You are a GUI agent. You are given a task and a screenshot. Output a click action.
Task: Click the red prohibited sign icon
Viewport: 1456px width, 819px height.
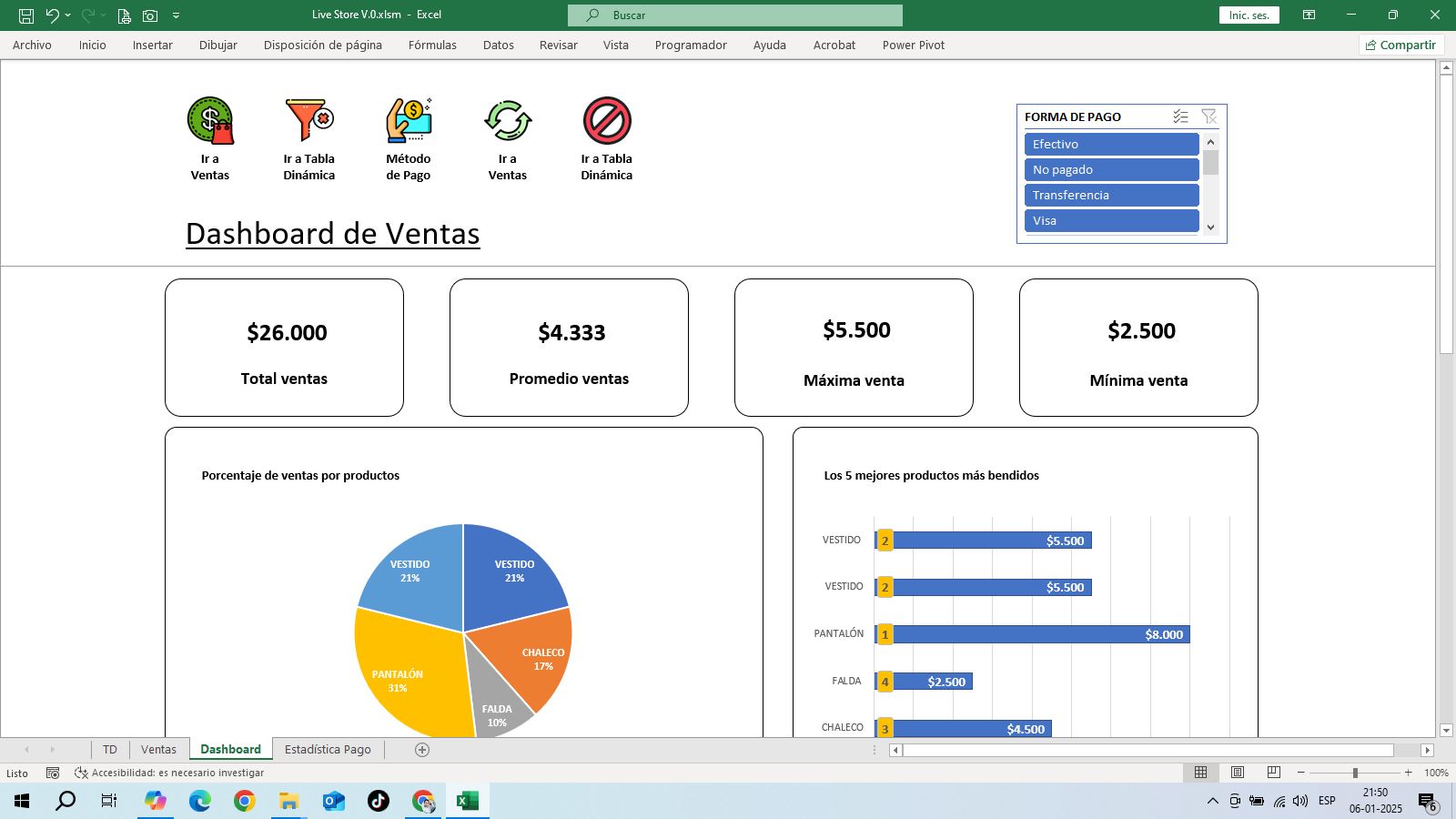607,121
